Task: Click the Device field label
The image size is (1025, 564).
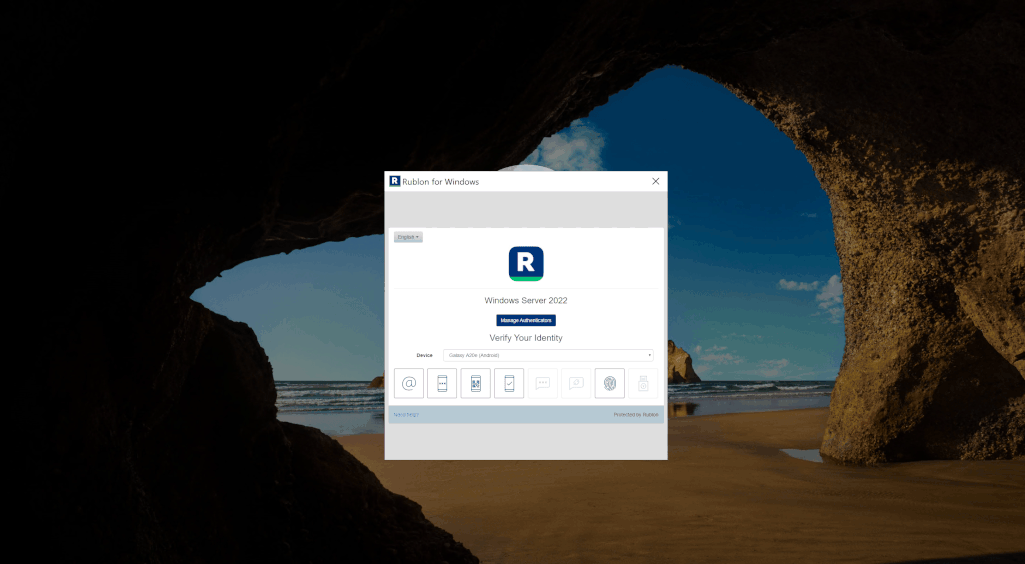Action: [425, 355]
